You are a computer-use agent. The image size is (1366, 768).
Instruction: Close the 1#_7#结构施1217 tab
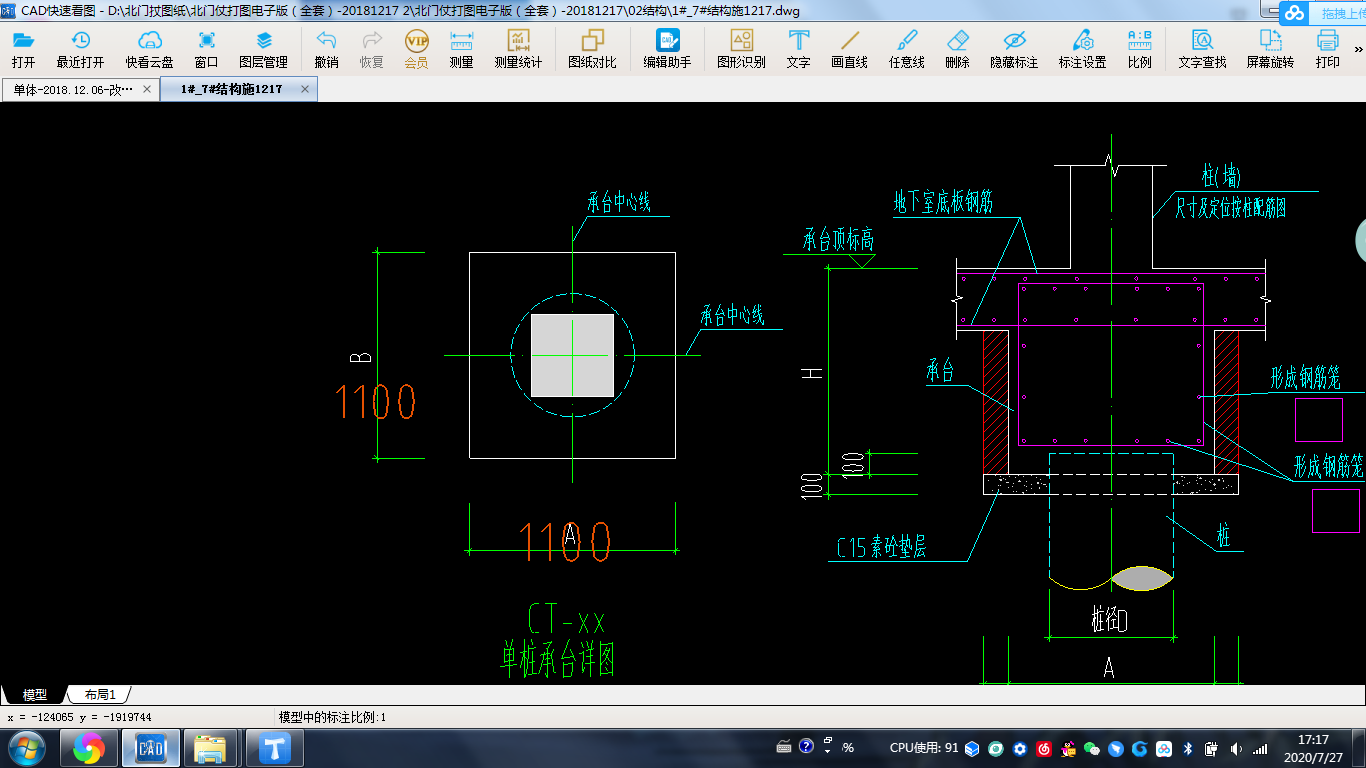point(306,89)
